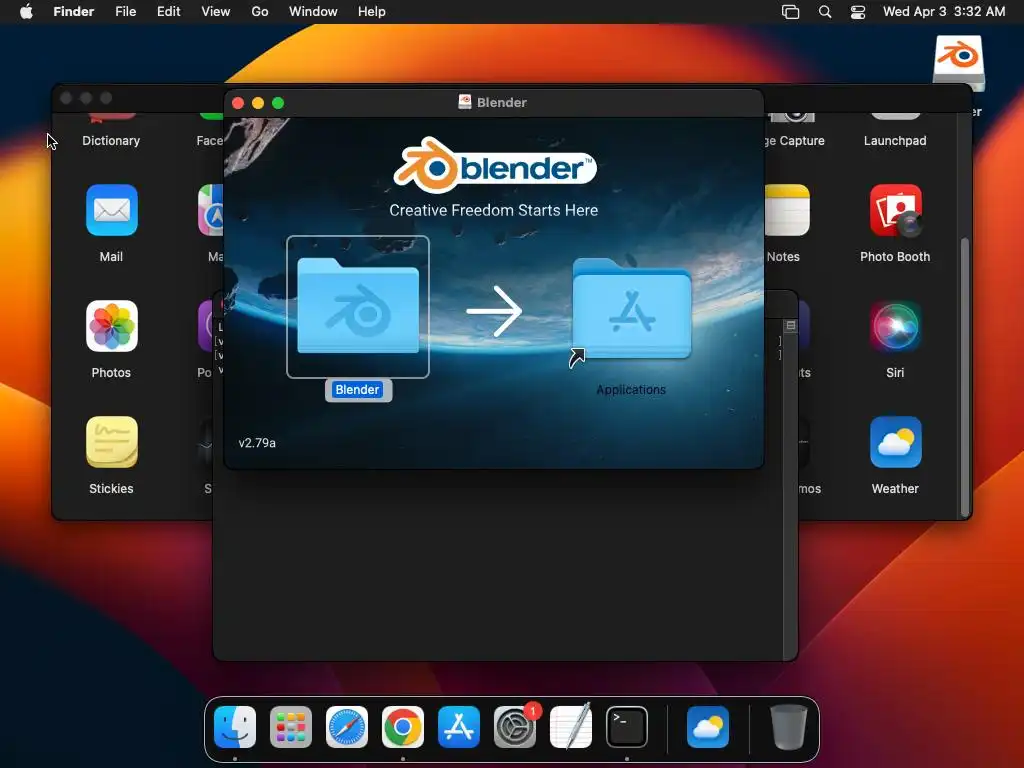Open the View menu

click(216, 12)
